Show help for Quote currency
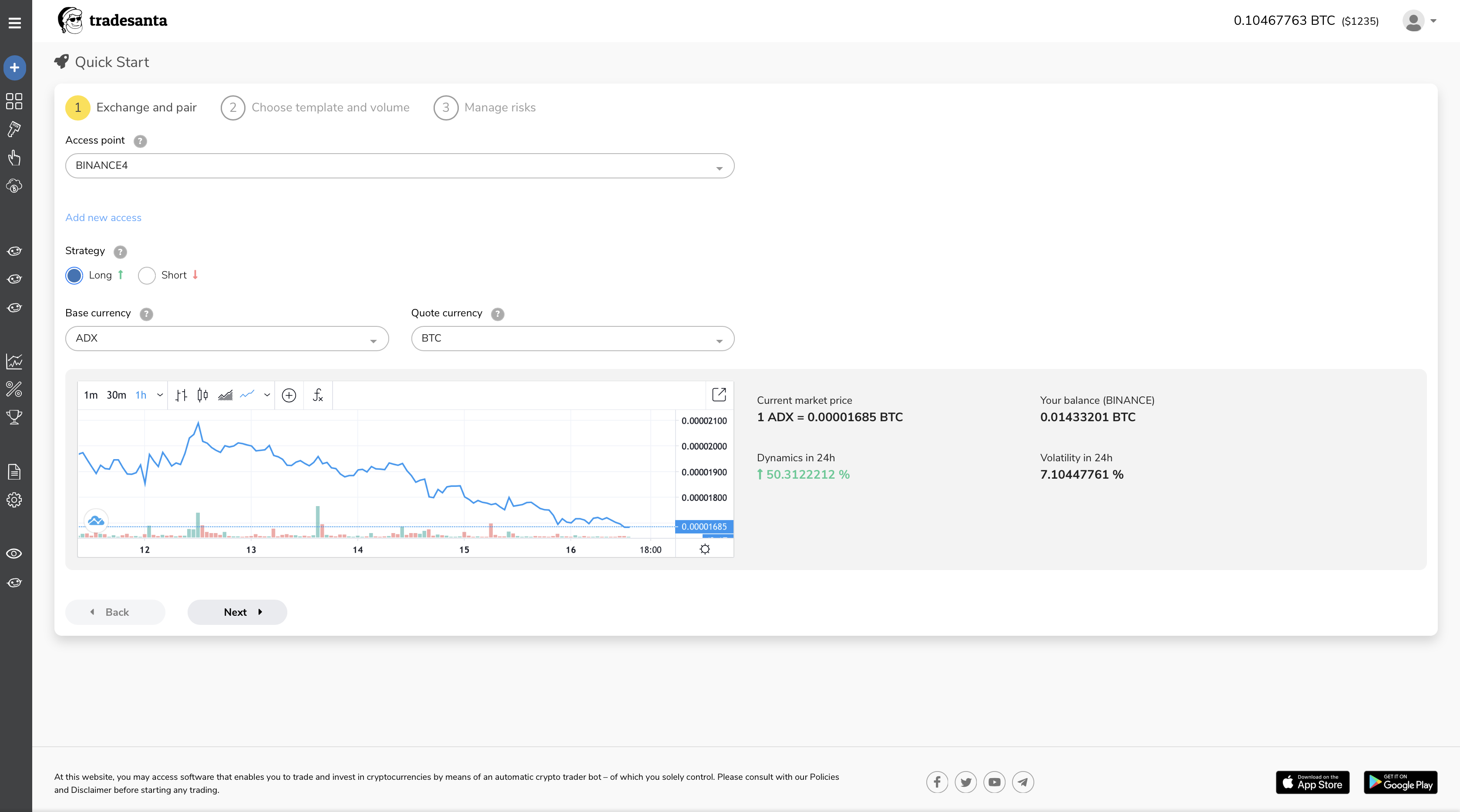1460x812 pixels. (x=498, y=314)
